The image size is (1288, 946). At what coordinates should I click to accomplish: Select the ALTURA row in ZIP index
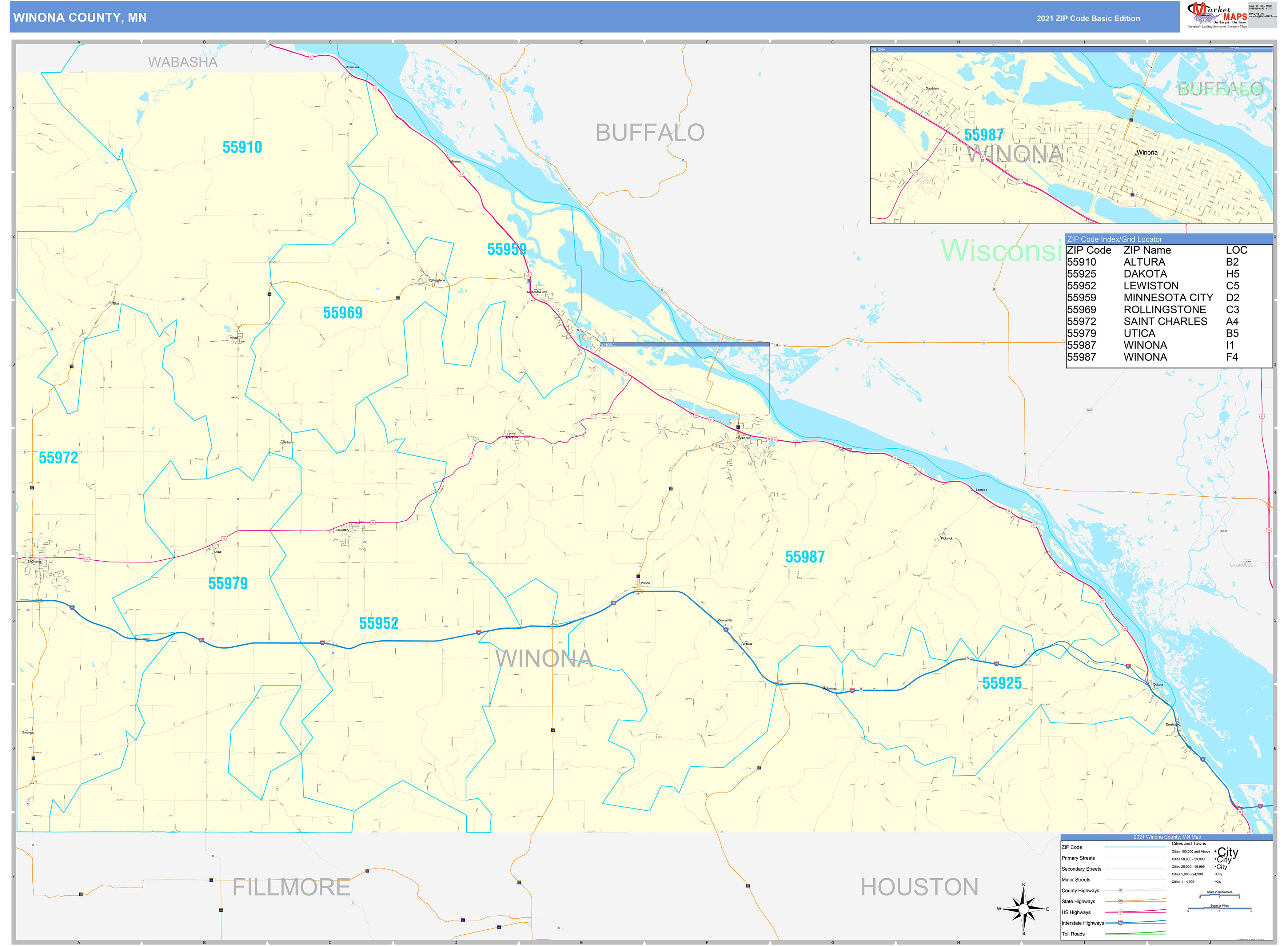[1169, 262]
